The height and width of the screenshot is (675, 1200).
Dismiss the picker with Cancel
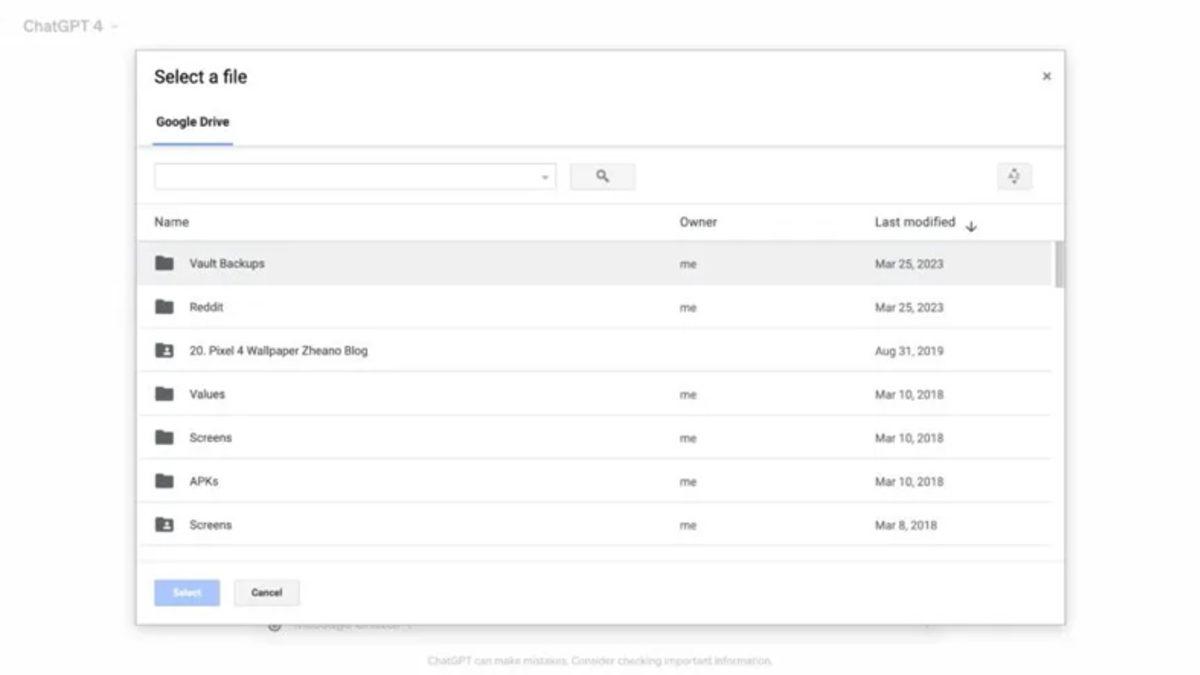266,592
